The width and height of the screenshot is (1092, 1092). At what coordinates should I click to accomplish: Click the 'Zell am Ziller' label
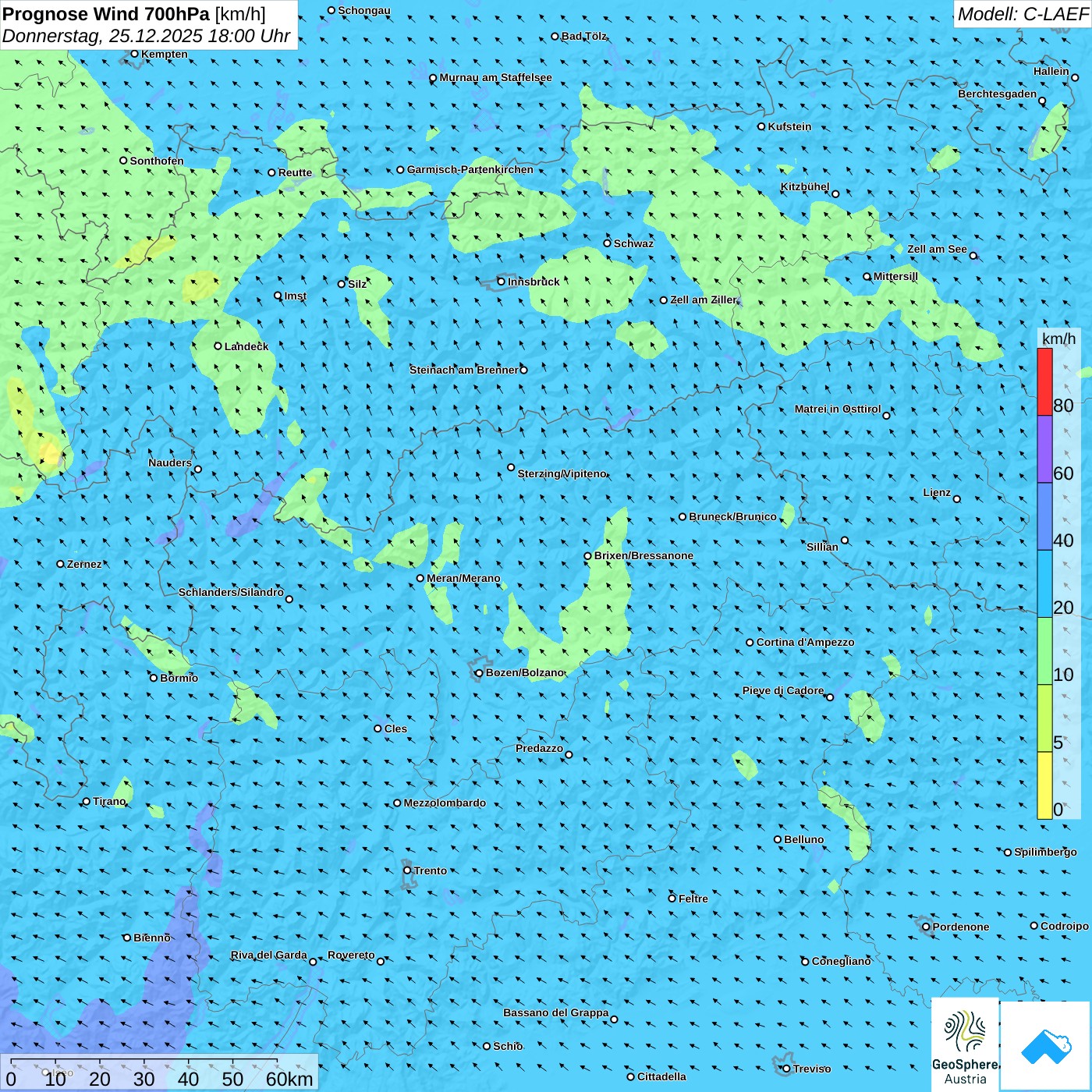point(704,300)
